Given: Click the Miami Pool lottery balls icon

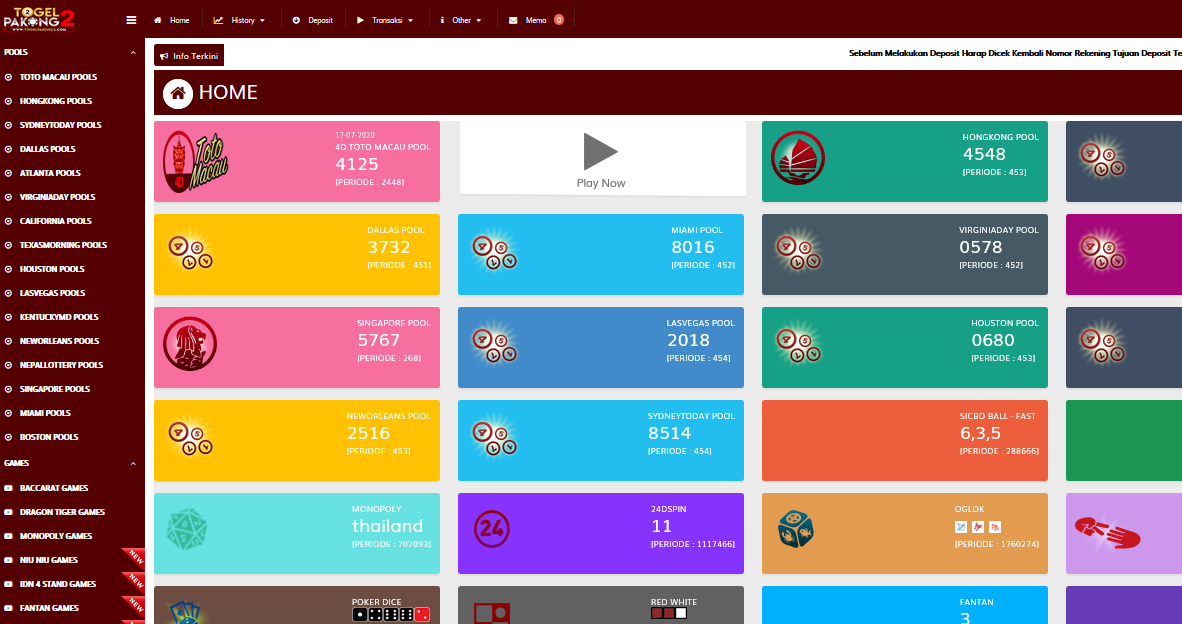Looking at the screenshot, I should 495,252.
